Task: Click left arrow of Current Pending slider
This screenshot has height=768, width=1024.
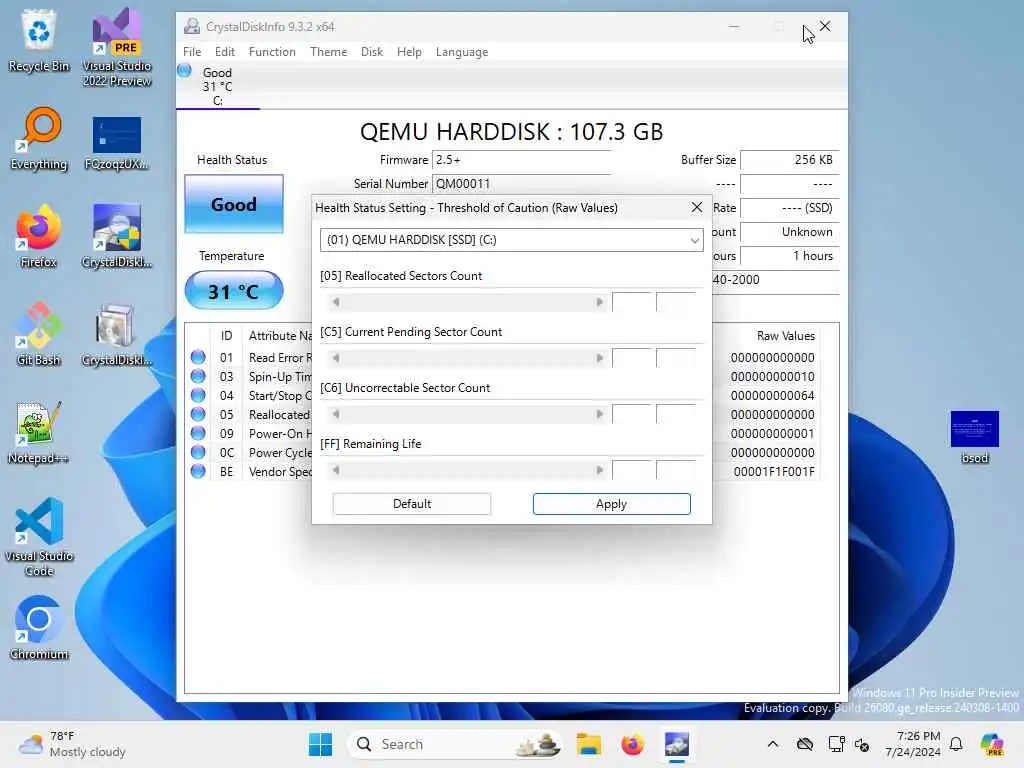Action: [x=336, y=358]
